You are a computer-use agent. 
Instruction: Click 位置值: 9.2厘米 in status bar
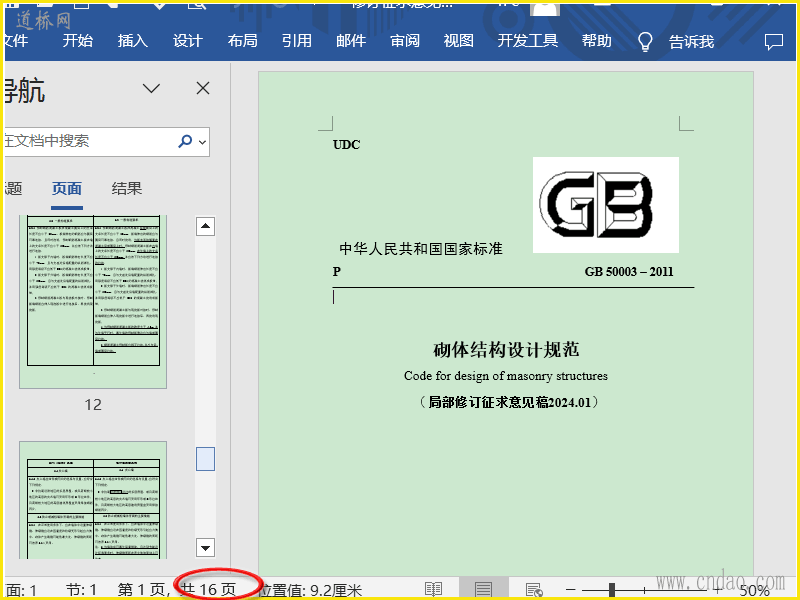pyautogui.click(x=310, y=591)
